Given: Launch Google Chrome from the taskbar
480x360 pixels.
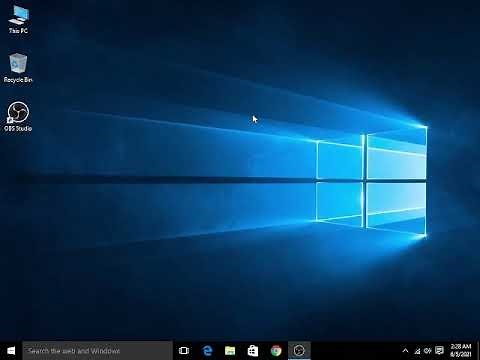Looking at the screenshot, I should 276,351.
